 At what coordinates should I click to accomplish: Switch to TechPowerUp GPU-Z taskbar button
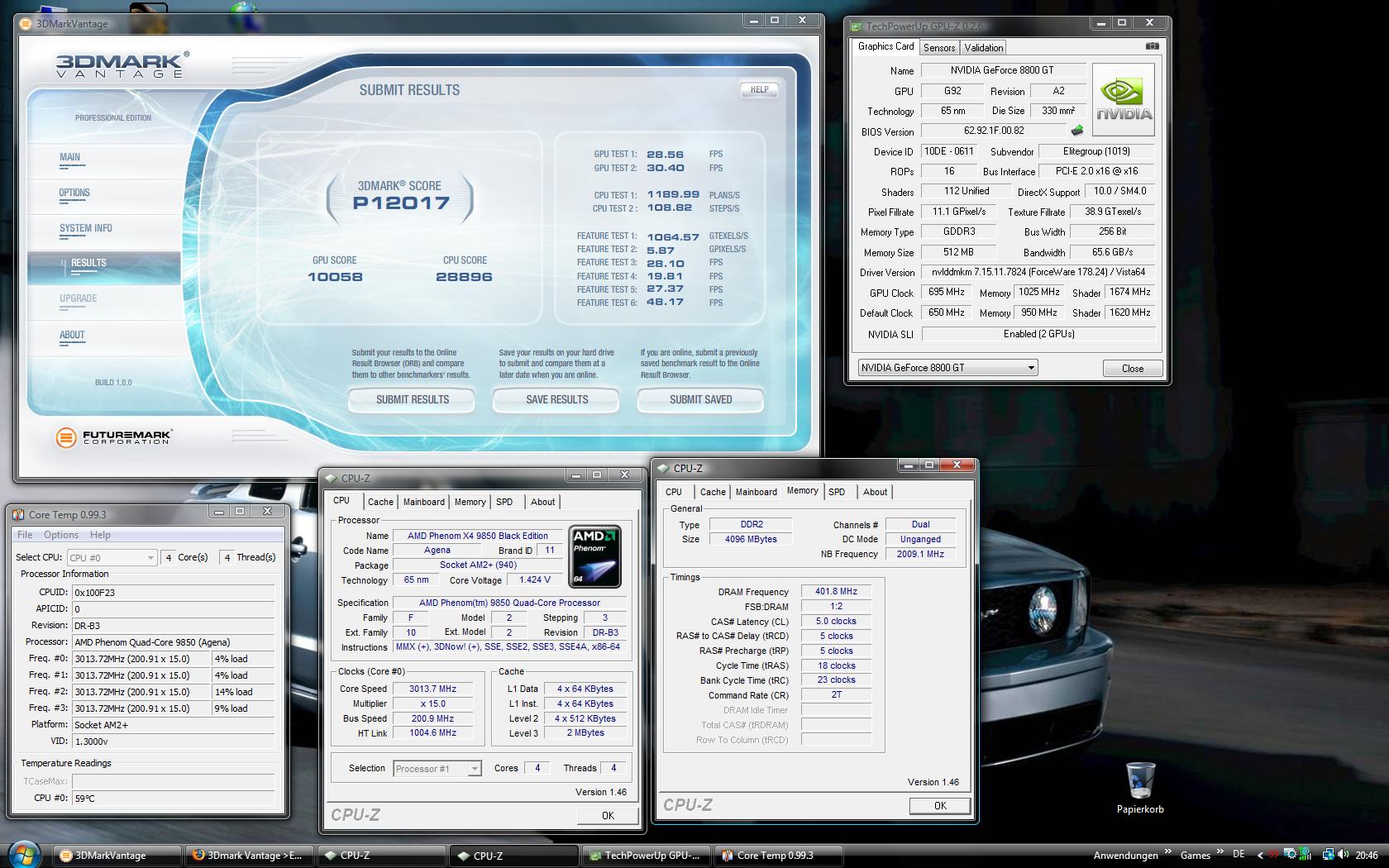647,856
